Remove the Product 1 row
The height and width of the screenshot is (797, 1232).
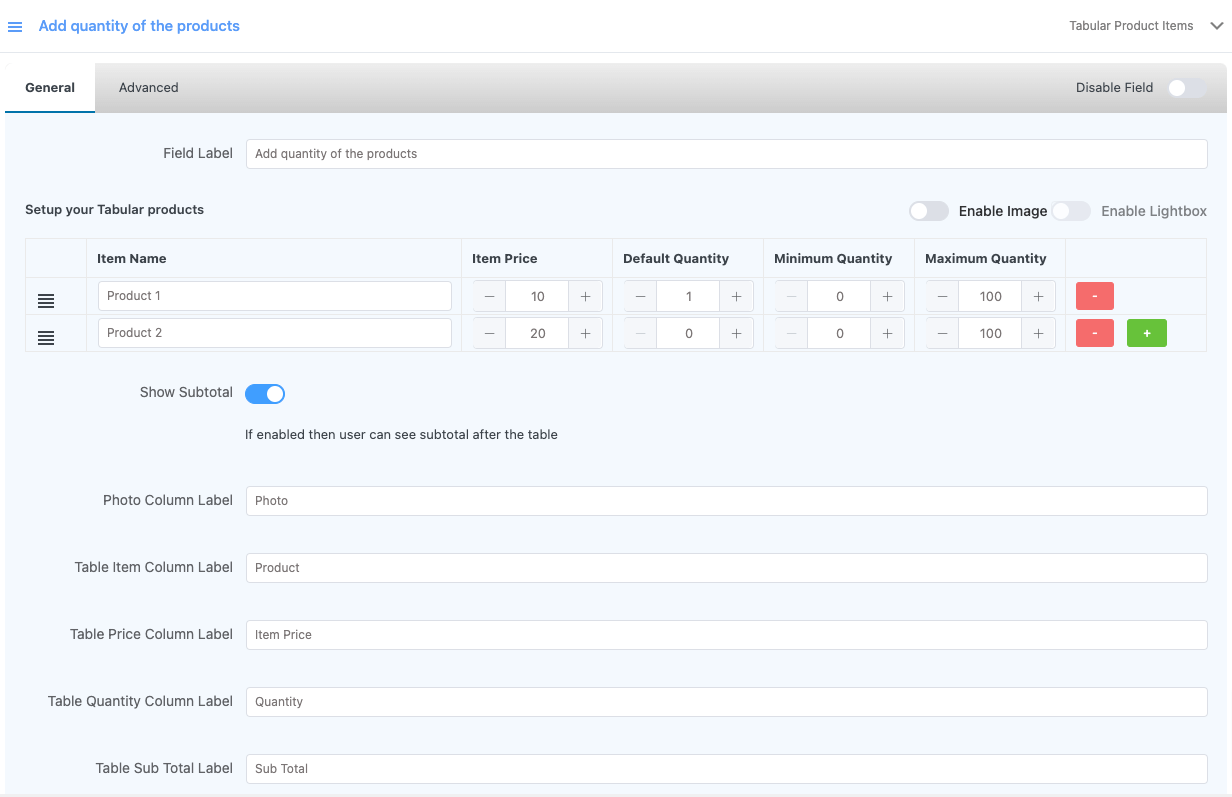pos(1095,296)
